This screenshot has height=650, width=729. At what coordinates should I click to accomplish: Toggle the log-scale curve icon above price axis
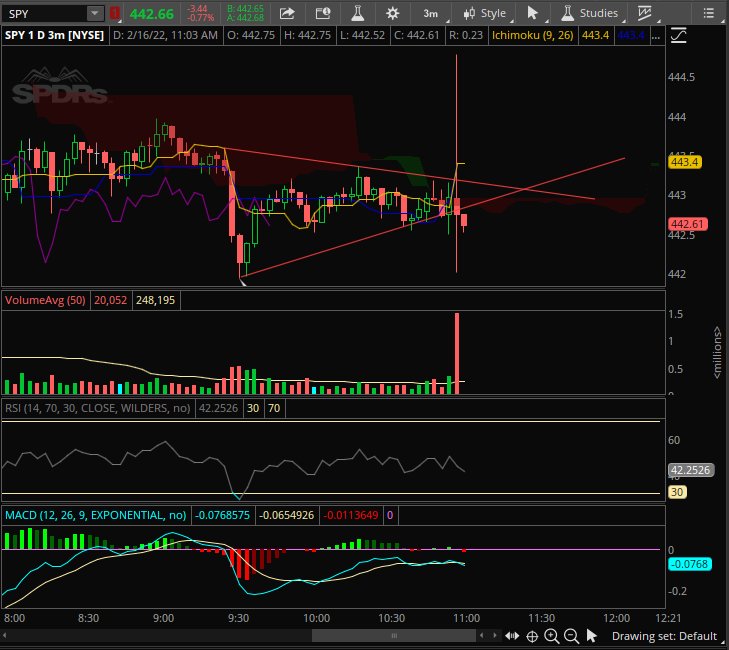(x=678, y=35)
